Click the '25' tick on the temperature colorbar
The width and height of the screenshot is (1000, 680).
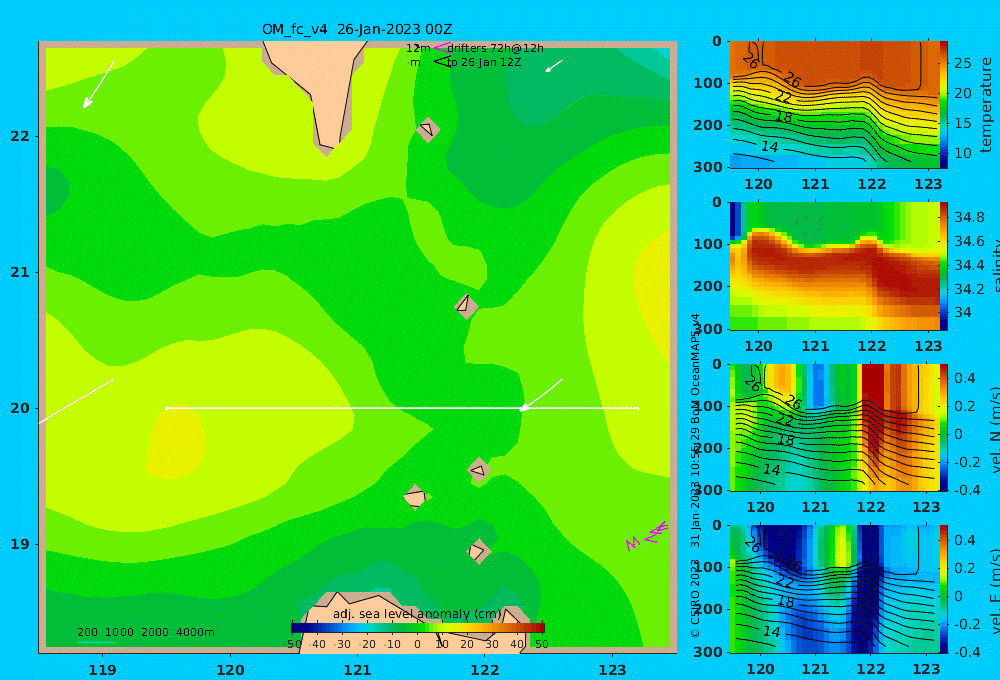pos(963,63)
